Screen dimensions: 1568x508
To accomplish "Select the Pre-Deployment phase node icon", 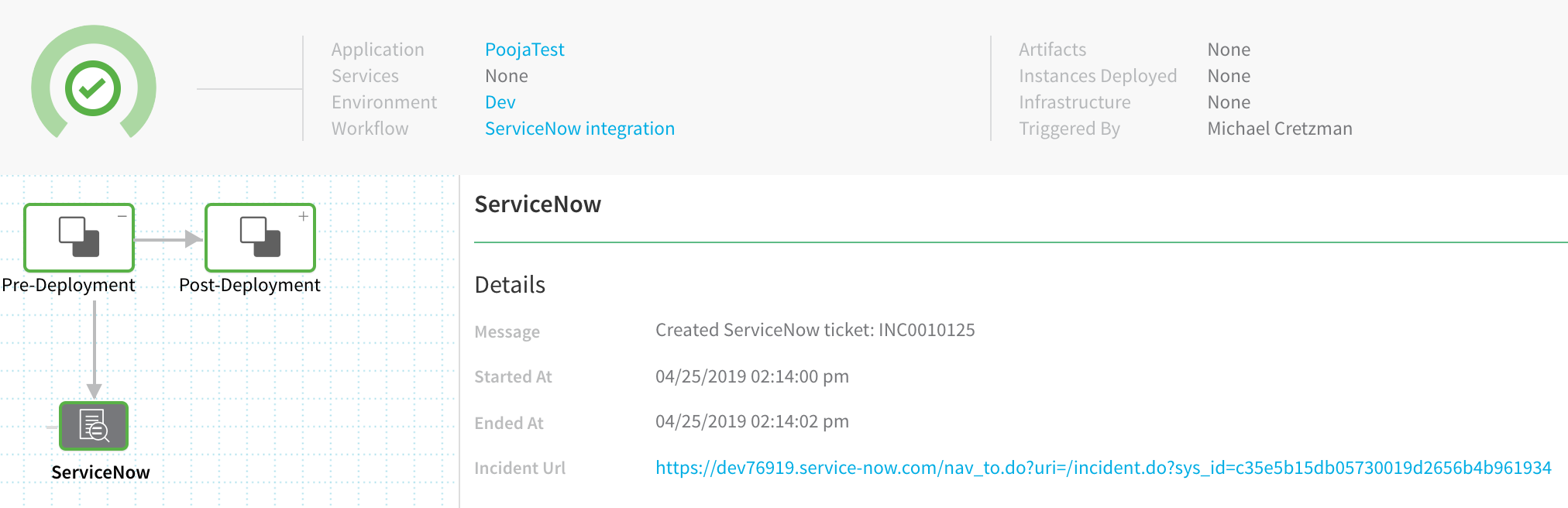I will (x=79, y=237).
